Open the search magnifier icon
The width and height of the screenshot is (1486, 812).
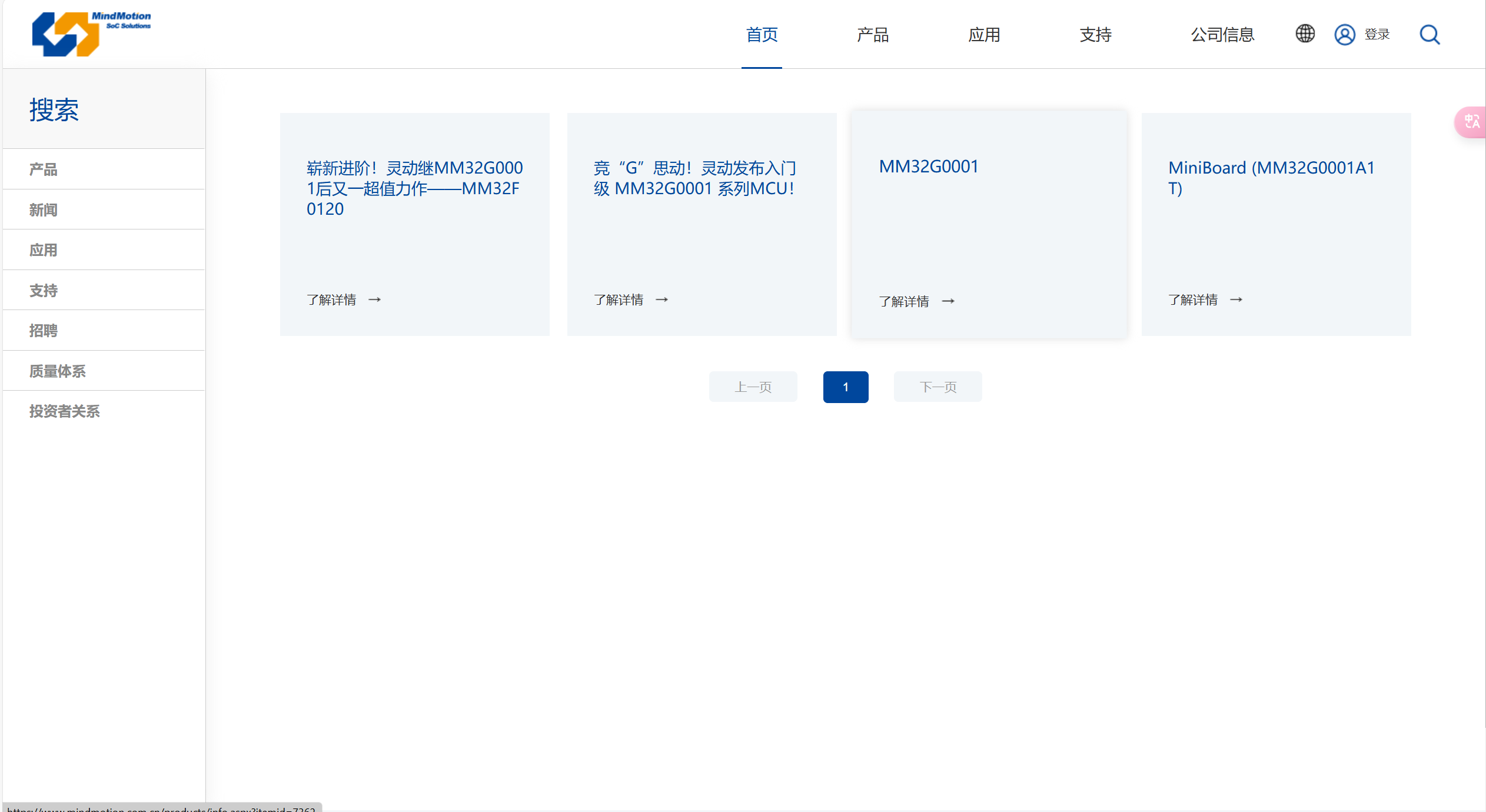tap(1430, 35)
